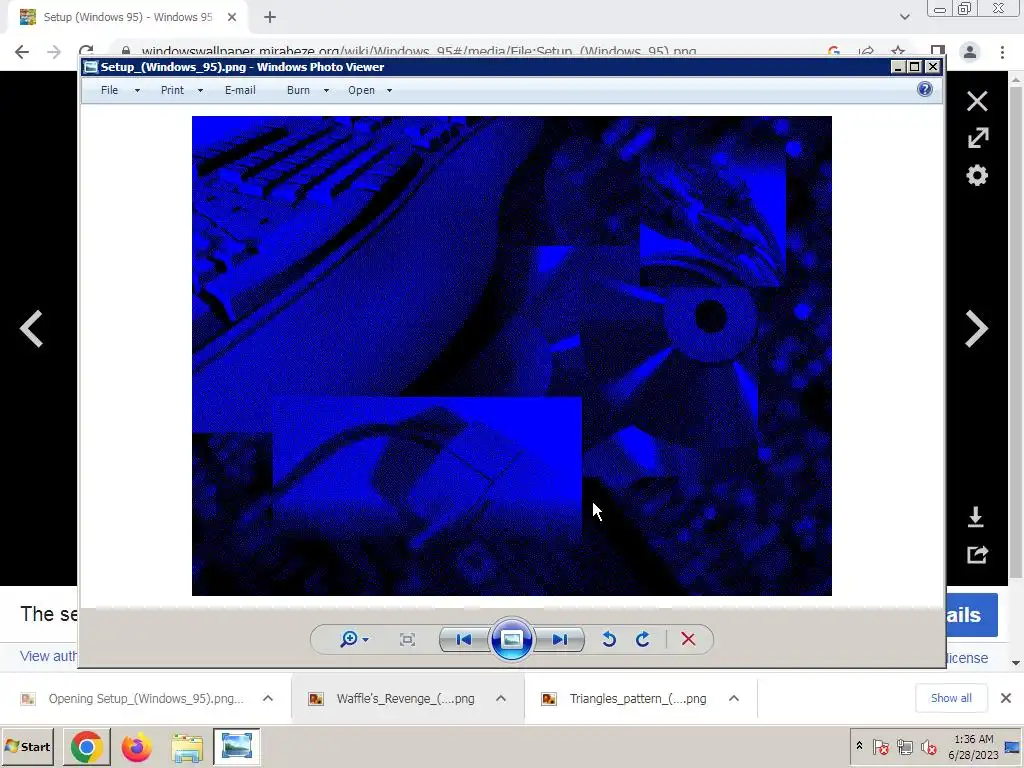Expand options for Triangles_pattern download

pyautogui.click(x=734, y=698)
